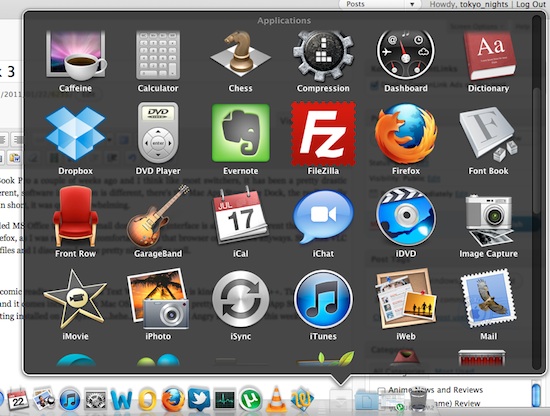Launch the Dictionary app
This screenshot has height=416, width=550.
click(x=489, y=55)
